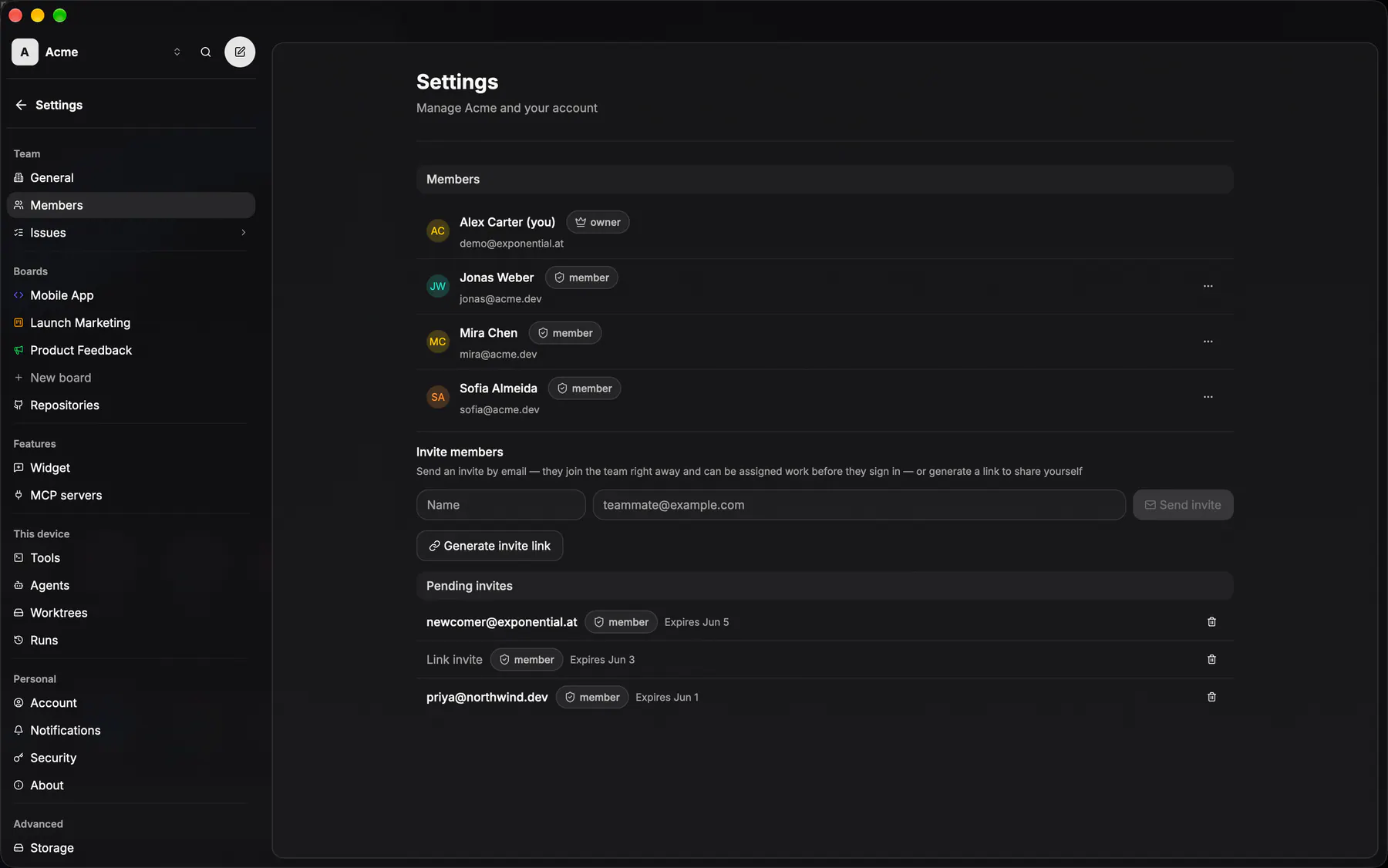Click the Acme workspace logo
This screenshot has width=1388, height=868.
coord(25,52)
